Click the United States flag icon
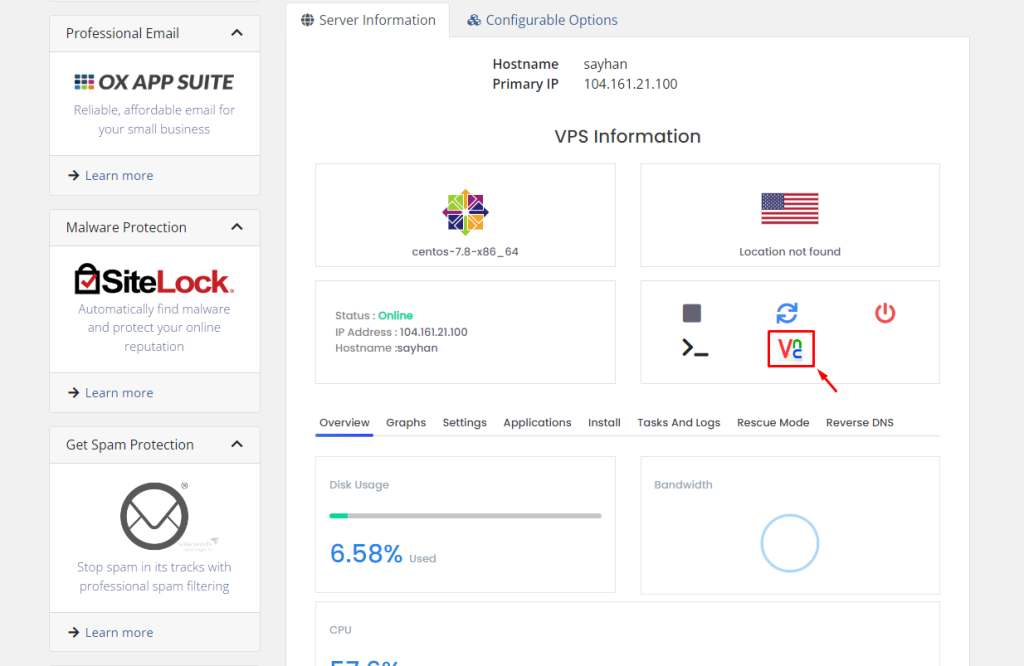The width and height of the screenshot is (1024, 666). pyautogui.click(x=789, y=209)
